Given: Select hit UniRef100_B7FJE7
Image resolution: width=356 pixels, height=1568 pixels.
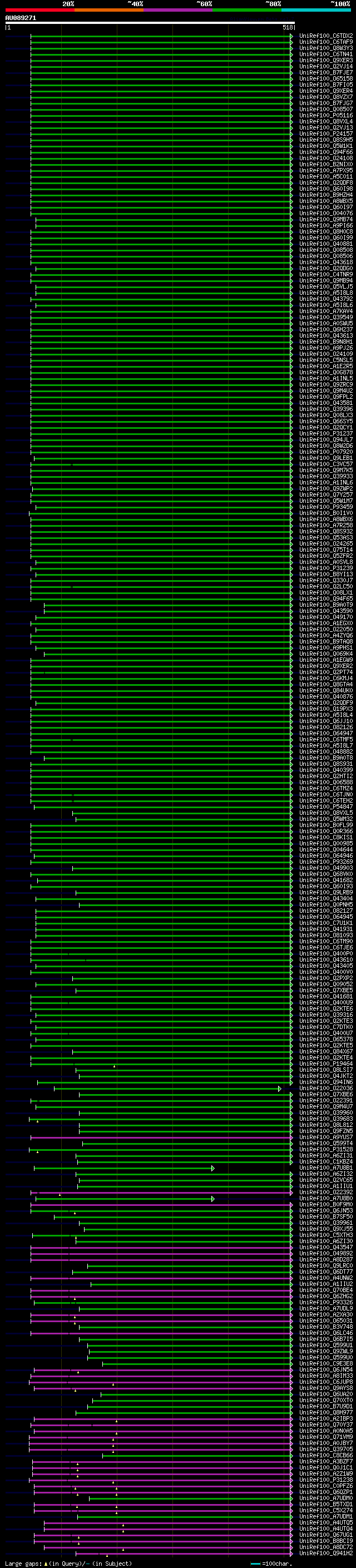Looking at the screenshot, I should [326, 72].
